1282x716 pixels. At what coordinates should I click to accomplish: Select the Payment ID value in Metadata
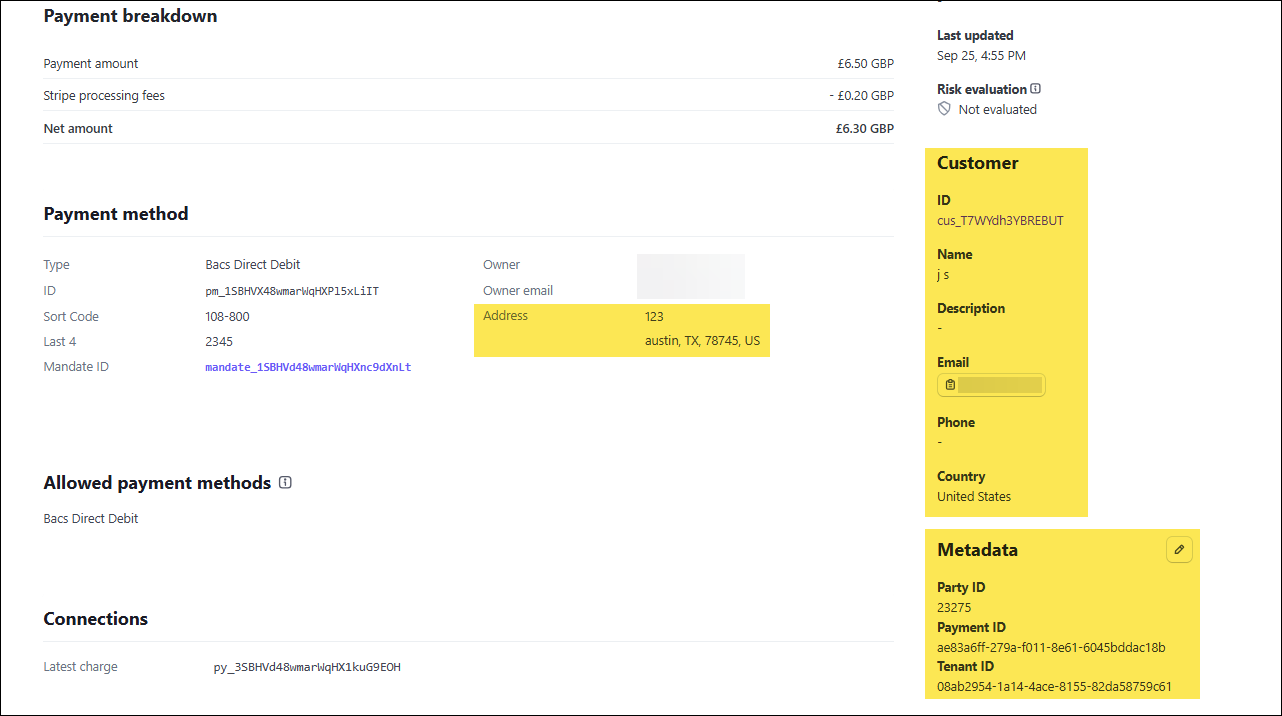click(1051, 647)
